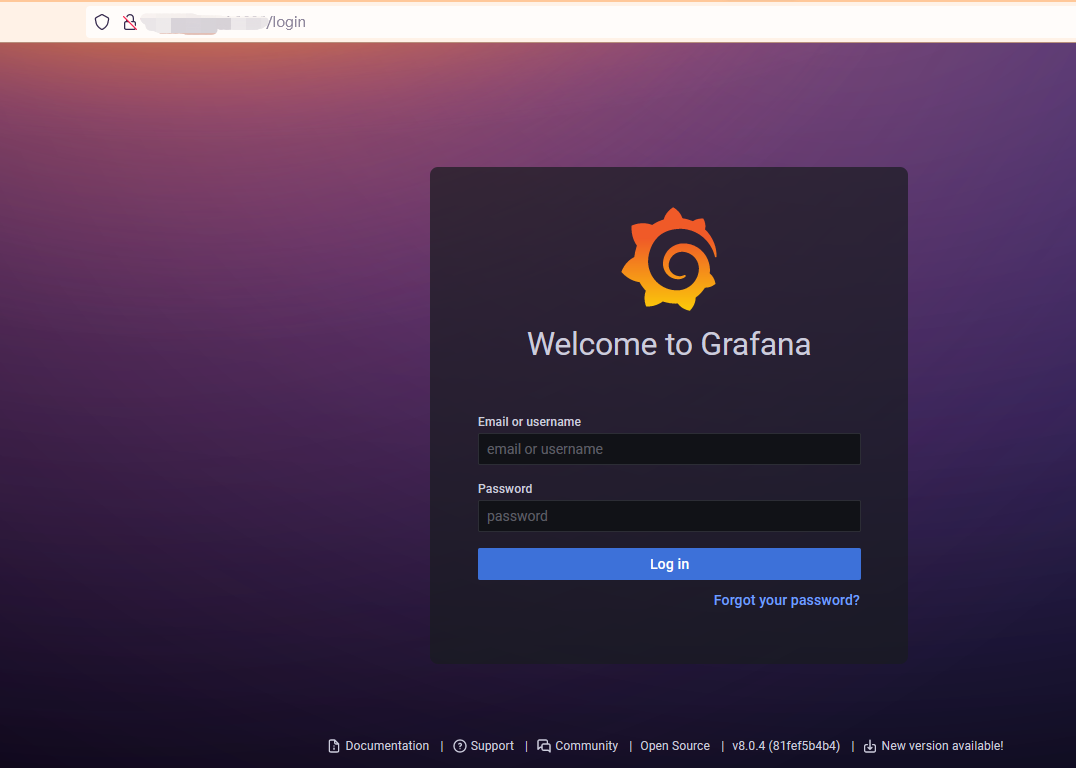The height and width of the screenshot is (768, 1076).
Task: Click the Support question mark icon
Action: [x=460, y=746]
